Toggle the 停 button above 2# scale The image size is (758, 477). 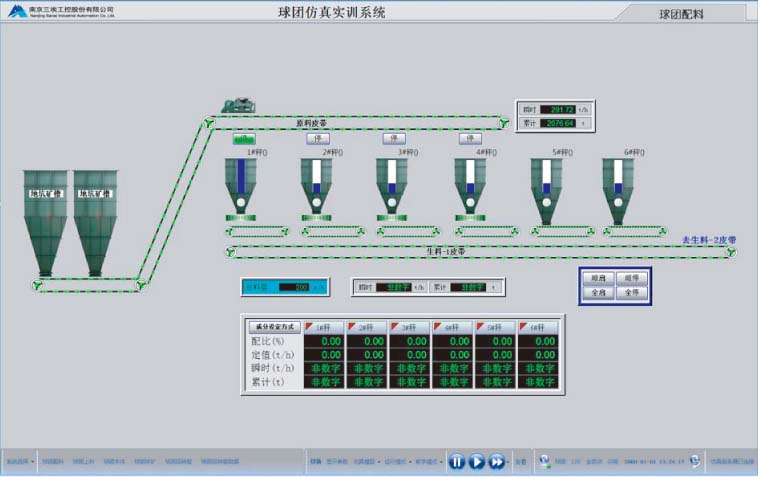click(x=319, y=138)
